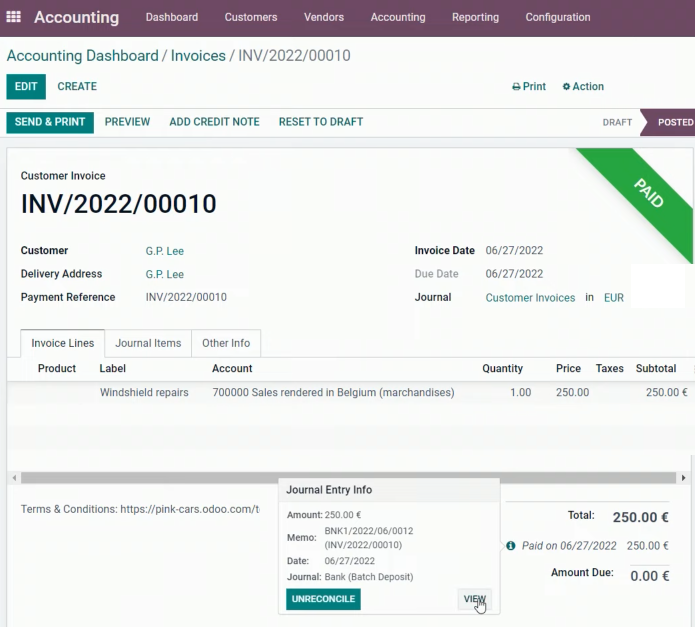Click the 1.00 quantity cell
Viewport: 695px width, 627px height.
520,393
